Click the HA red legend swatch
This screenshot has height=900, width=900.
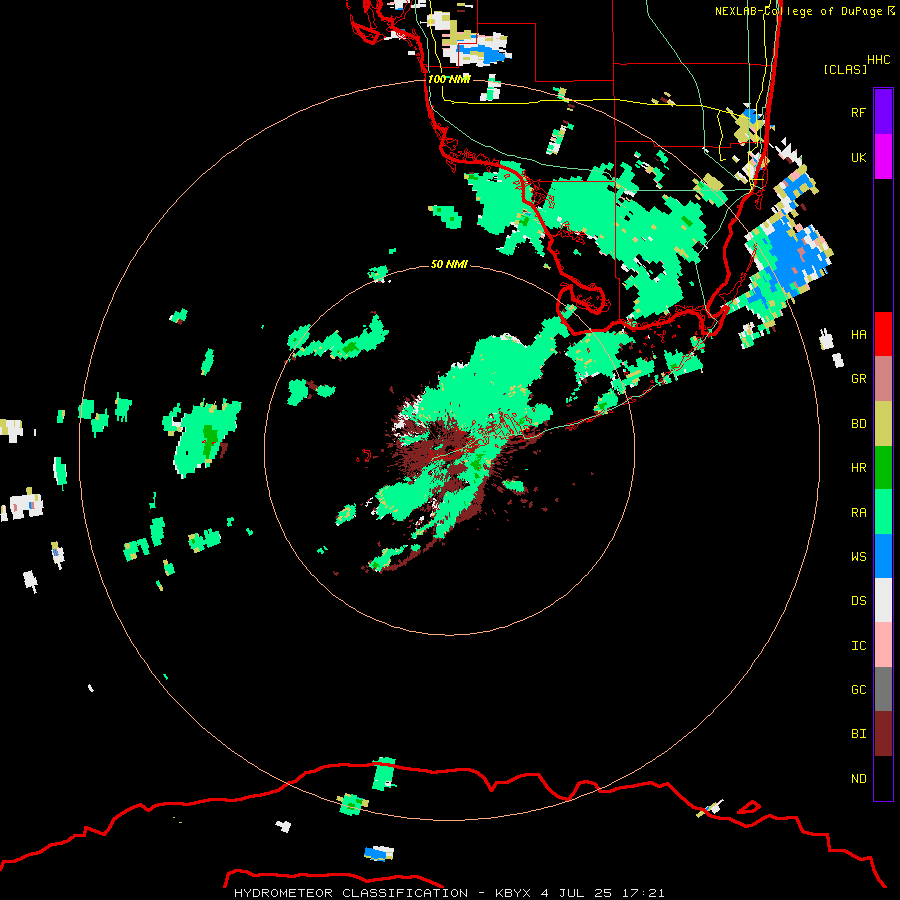click(883, 334)
